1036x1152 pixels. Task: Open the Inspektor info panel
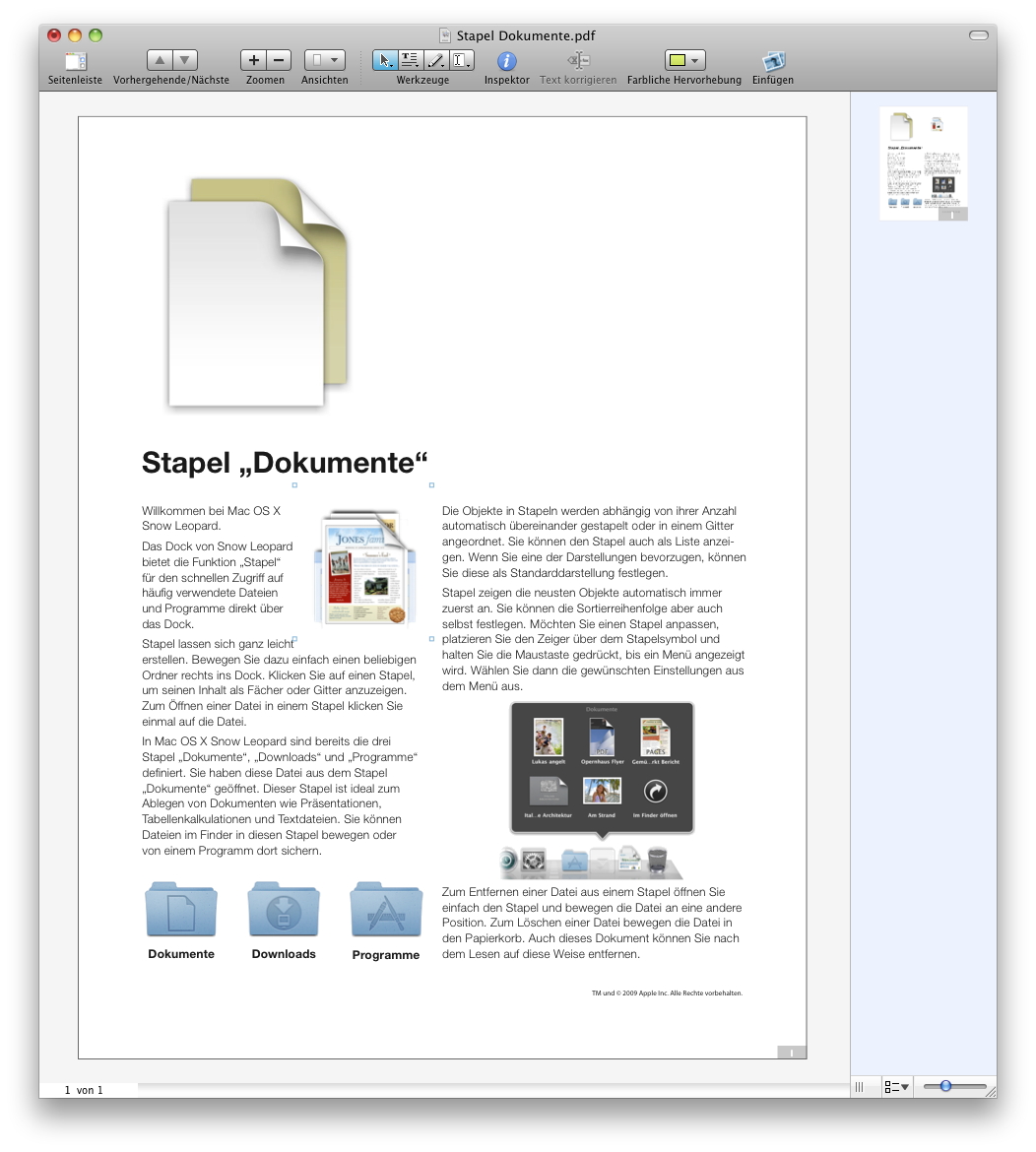(x=506, y=61)
